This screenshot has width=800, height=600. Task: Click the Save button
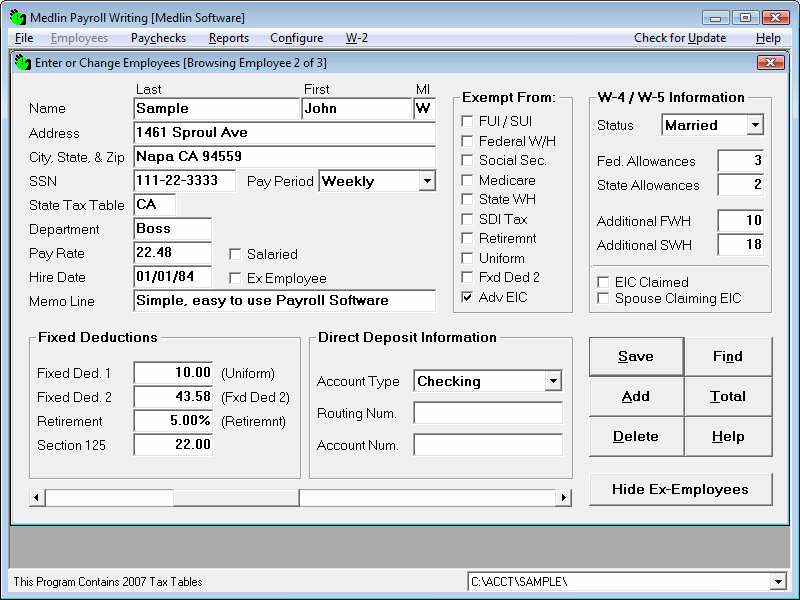[x=636, y=356]
